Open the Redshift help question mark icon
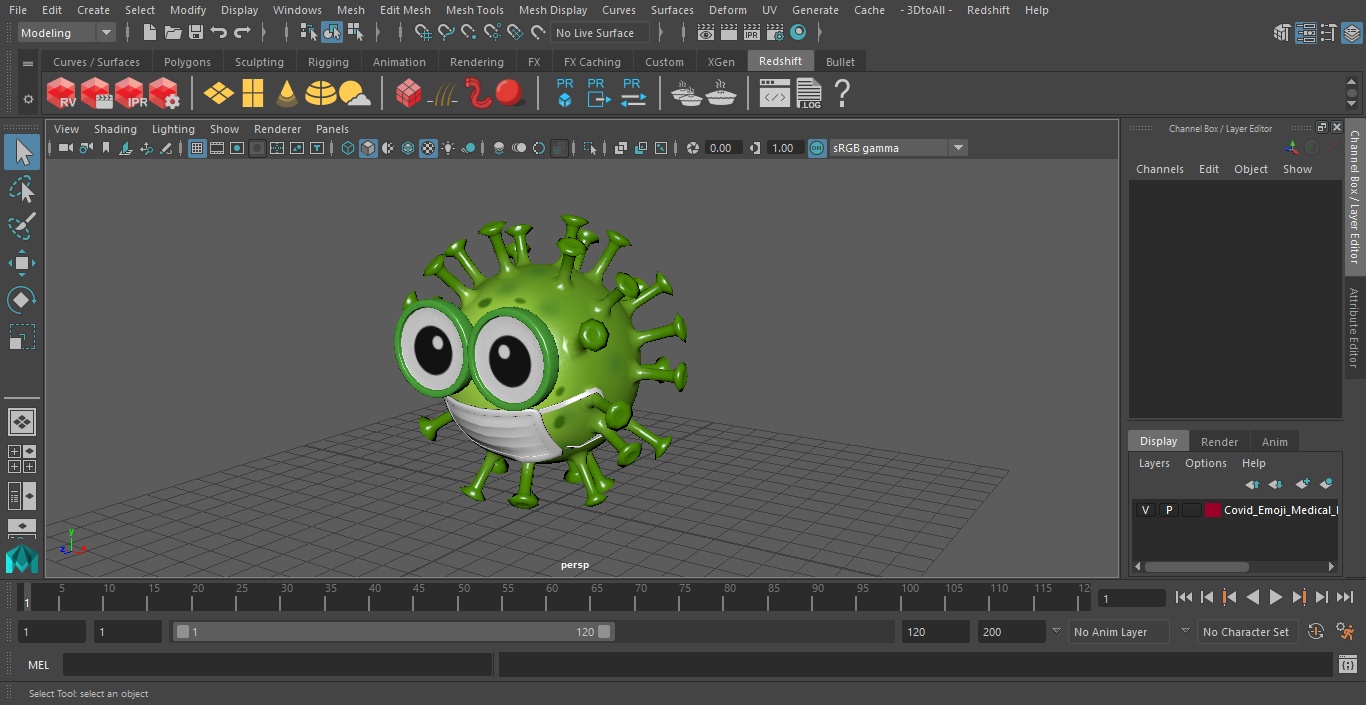Screen dimensions: 1366x705 coord(842,94)
